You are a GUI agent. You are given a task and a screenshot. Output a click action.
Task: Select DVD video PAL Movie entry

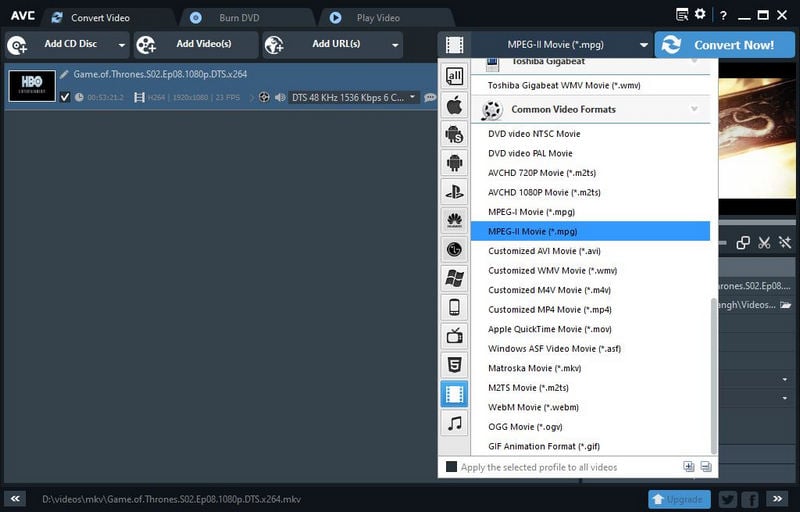click(x=590, y=153)
